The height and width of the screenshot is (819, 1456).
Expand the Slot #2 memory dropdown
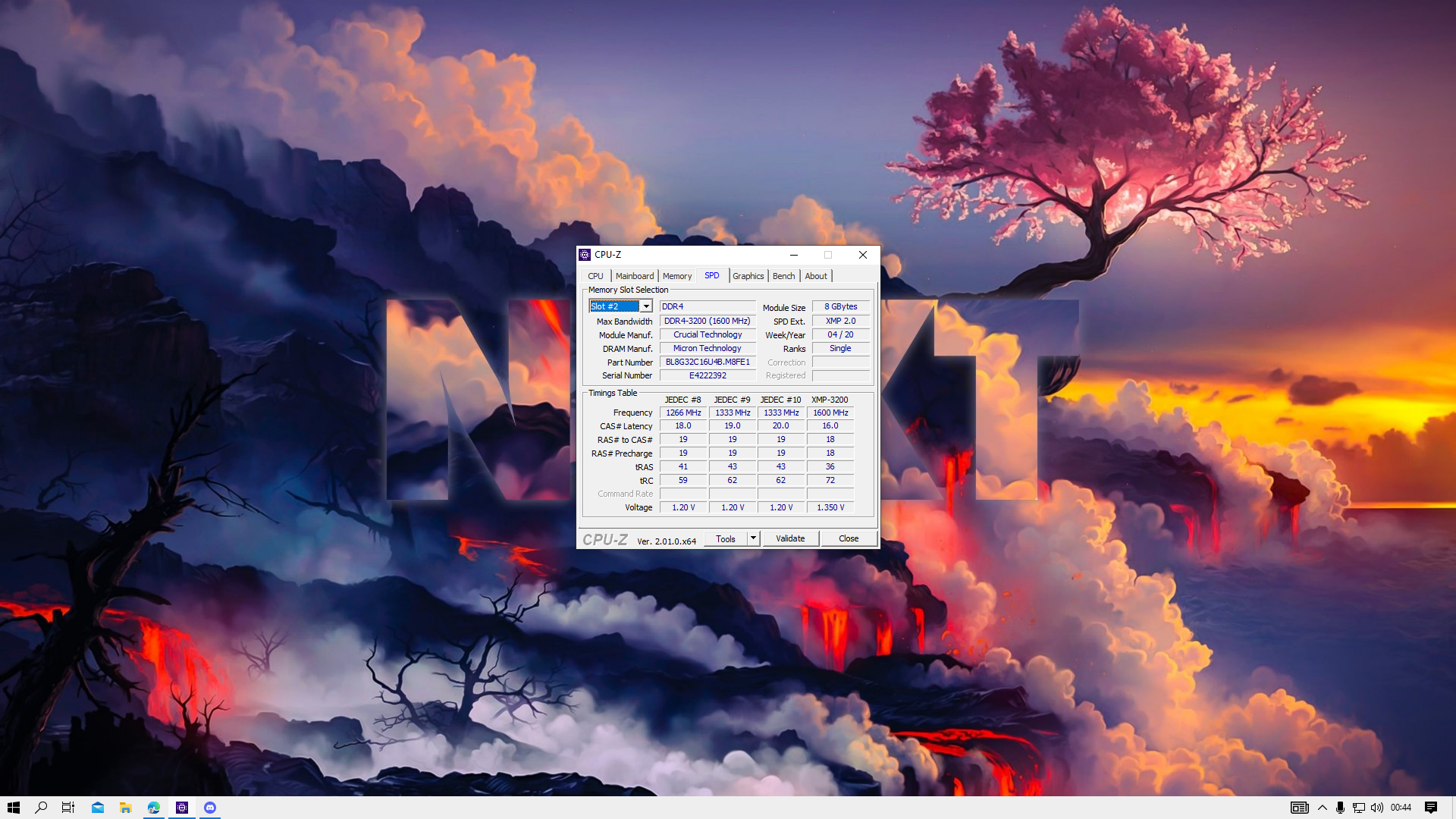pyautogui.click(x=646, y=306)
